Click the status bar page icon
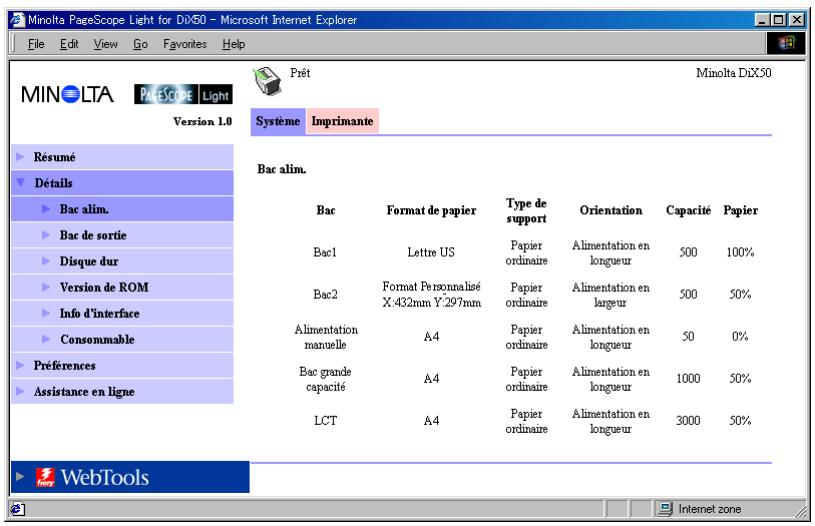 tap(17, 509)
